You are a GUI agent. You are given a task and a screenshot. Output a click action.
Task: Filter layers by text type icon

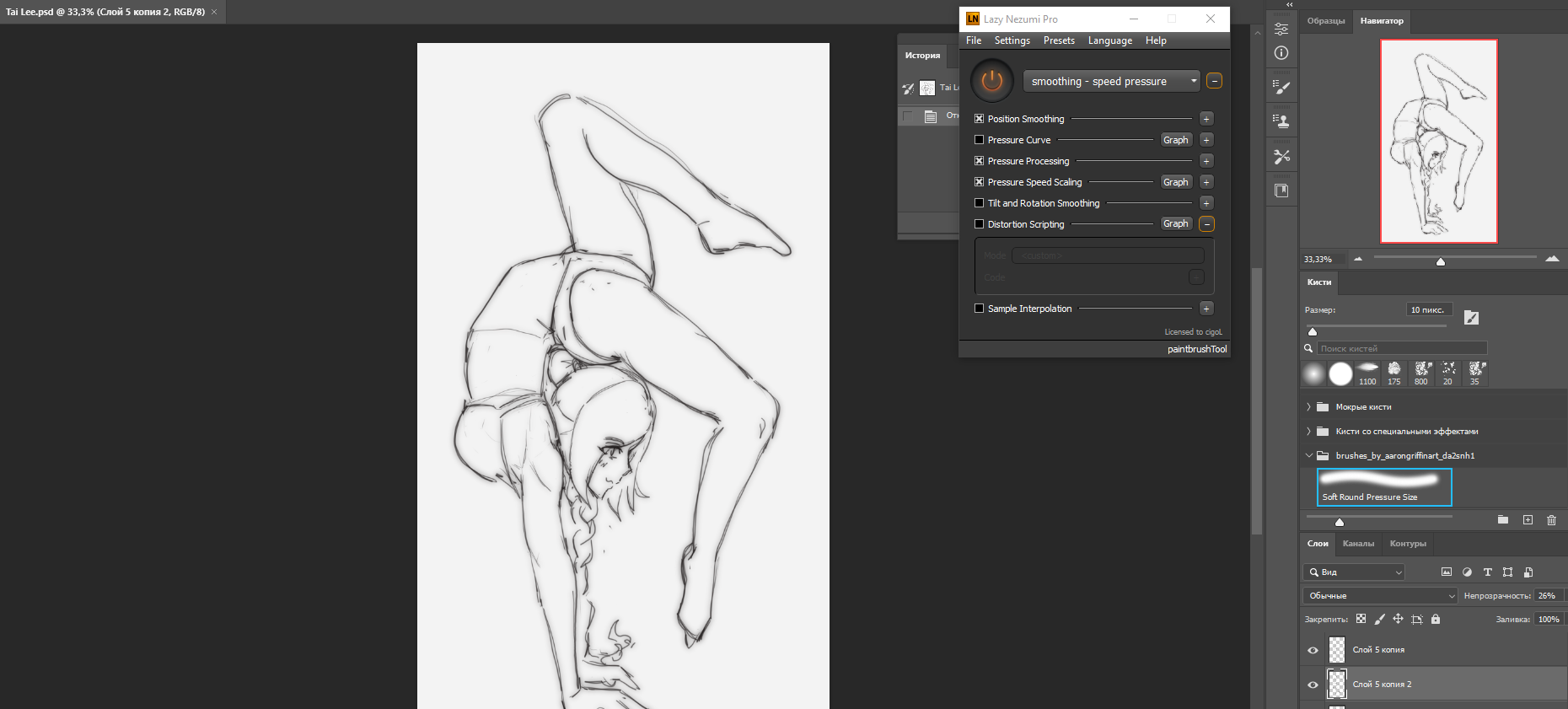click(x=1487, y=572)
